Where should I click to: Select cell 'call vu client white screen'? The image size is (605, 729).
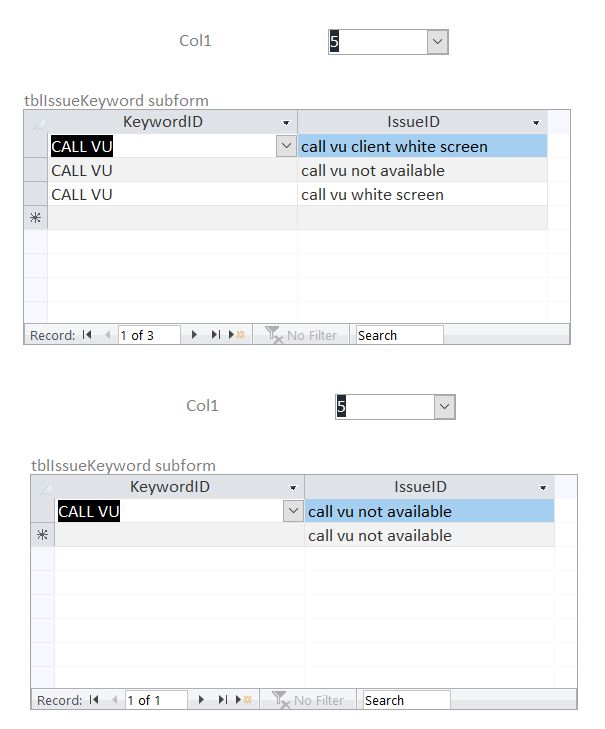click(422, 146)
